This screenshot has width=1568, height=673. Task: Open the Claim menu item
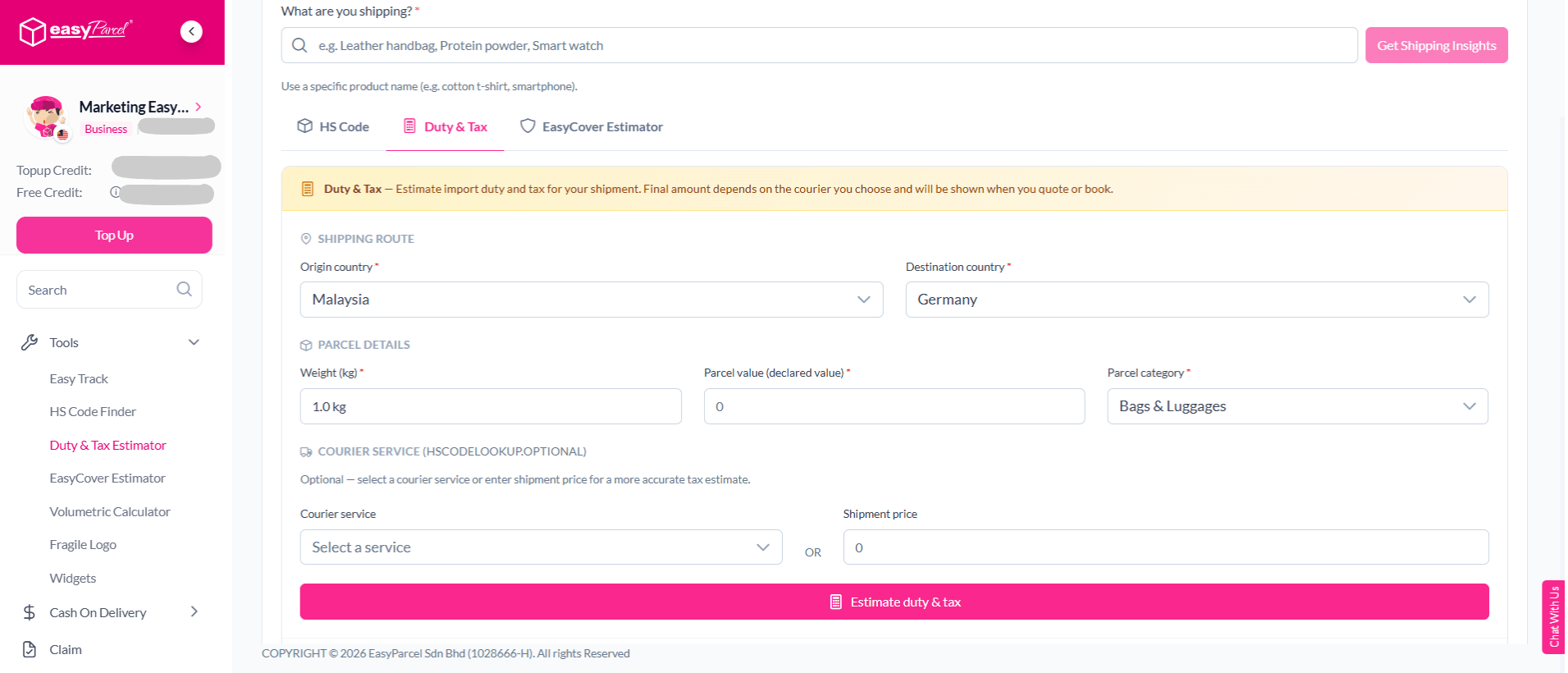pos(66,649)
